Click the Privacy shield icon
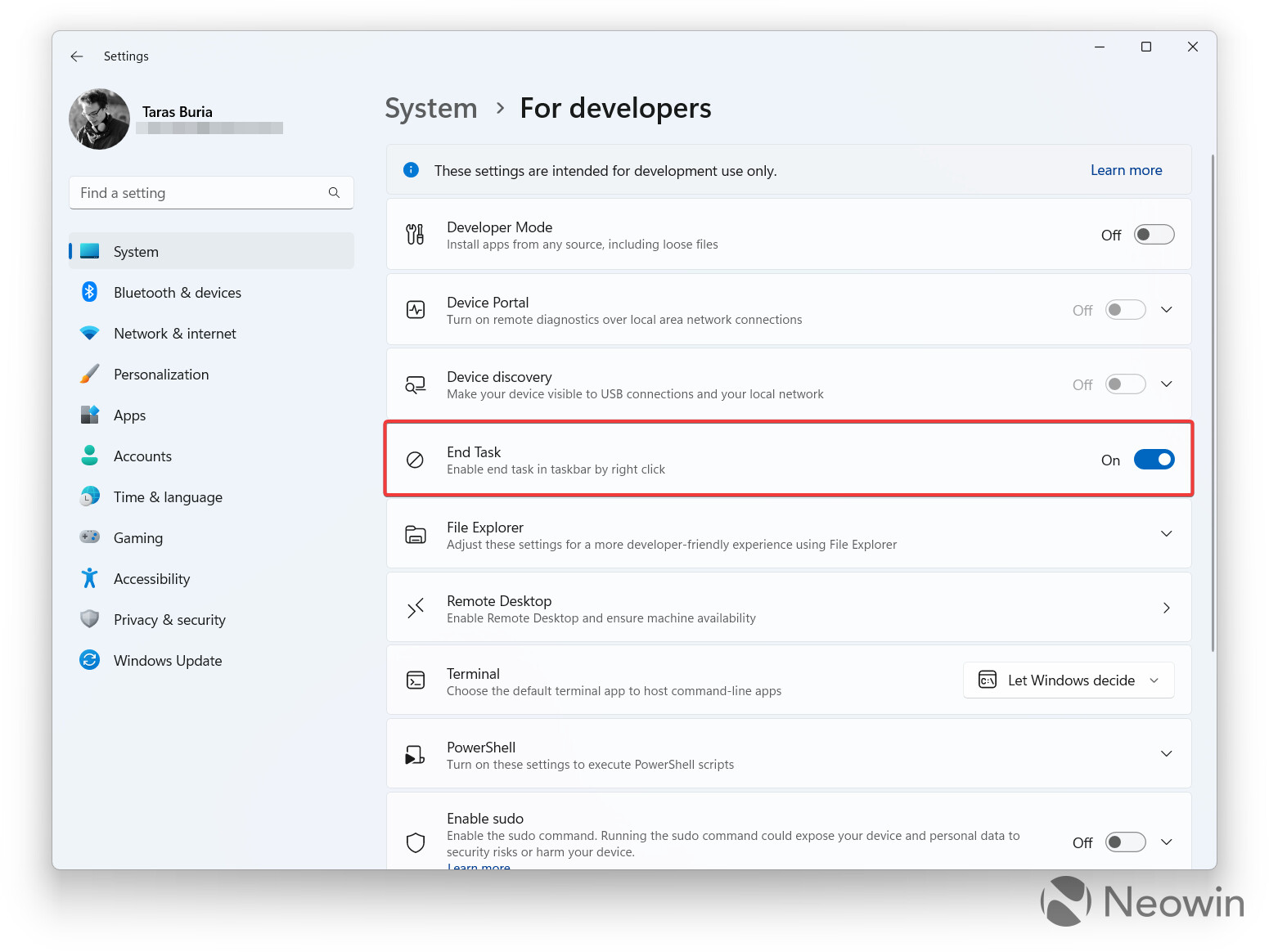This screenshot has width=1269, height=952. click(90, 619)
